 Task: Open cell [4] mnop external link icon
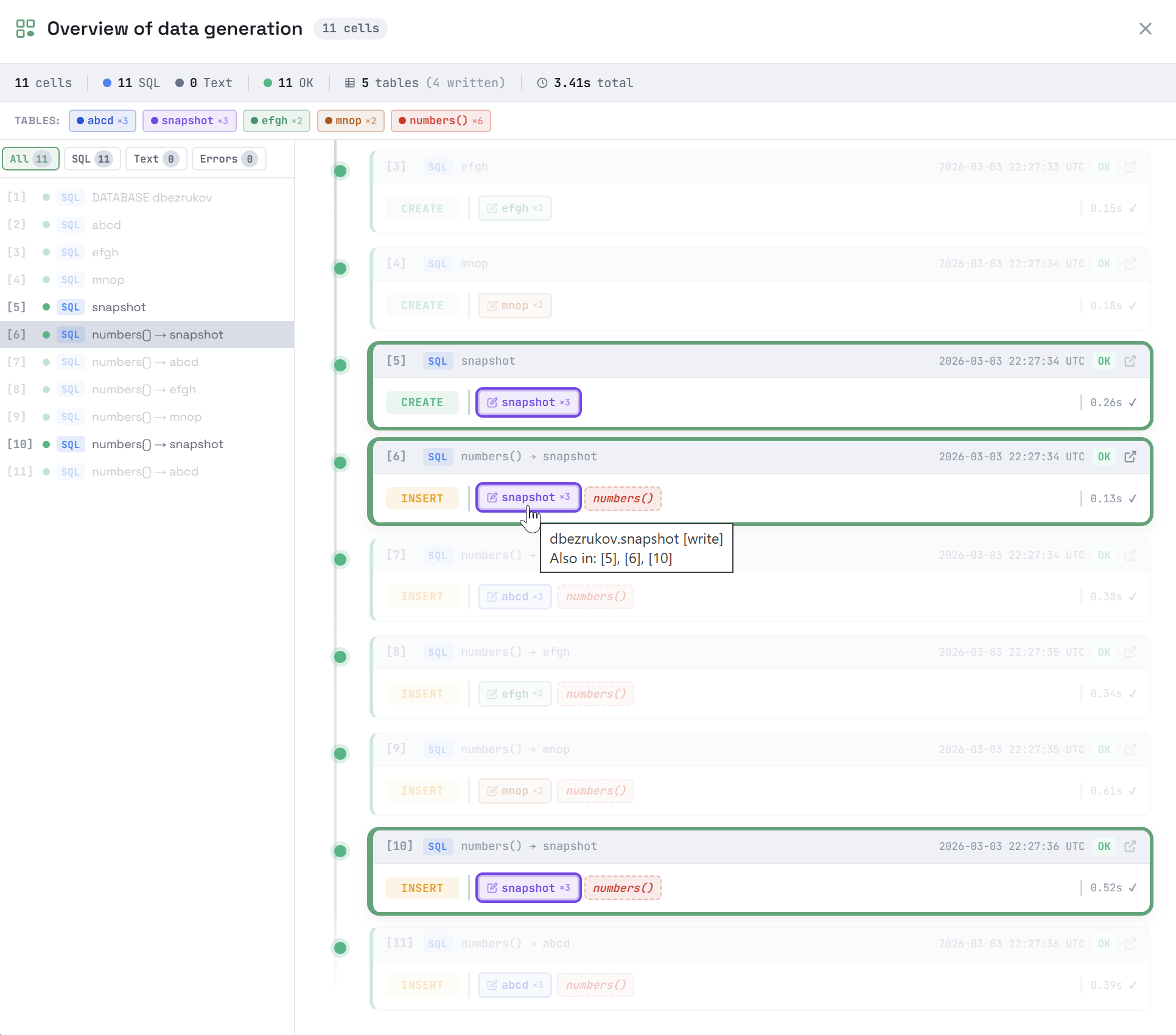click(1130, 264)
